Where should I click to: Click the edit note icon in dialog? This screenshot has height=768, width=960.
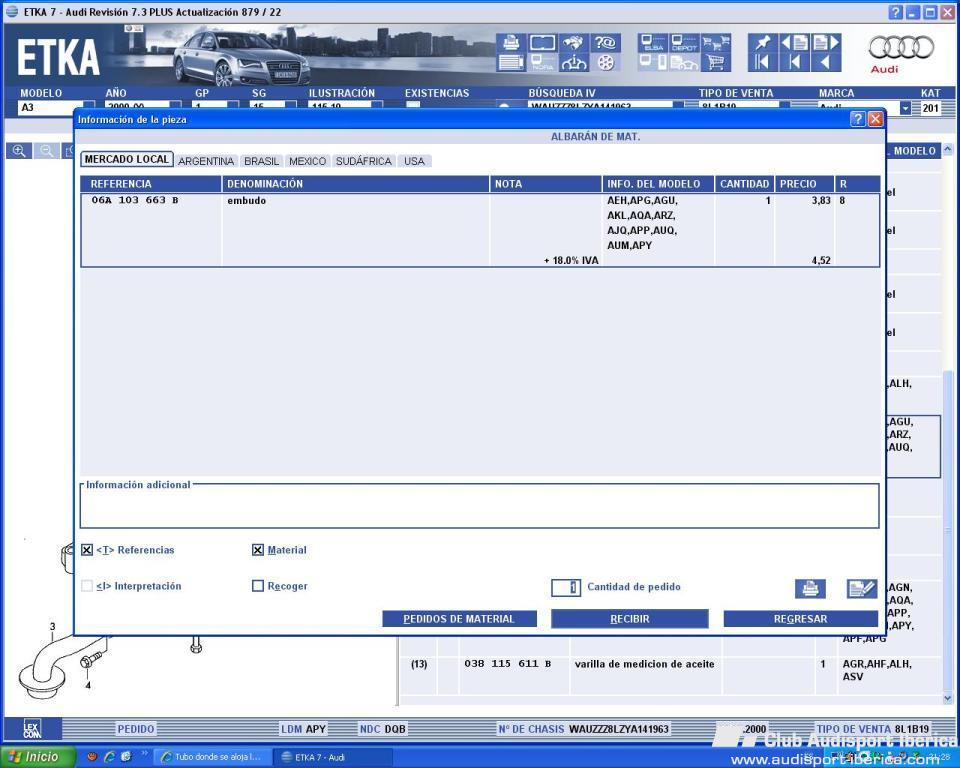(x=862, y=589)
